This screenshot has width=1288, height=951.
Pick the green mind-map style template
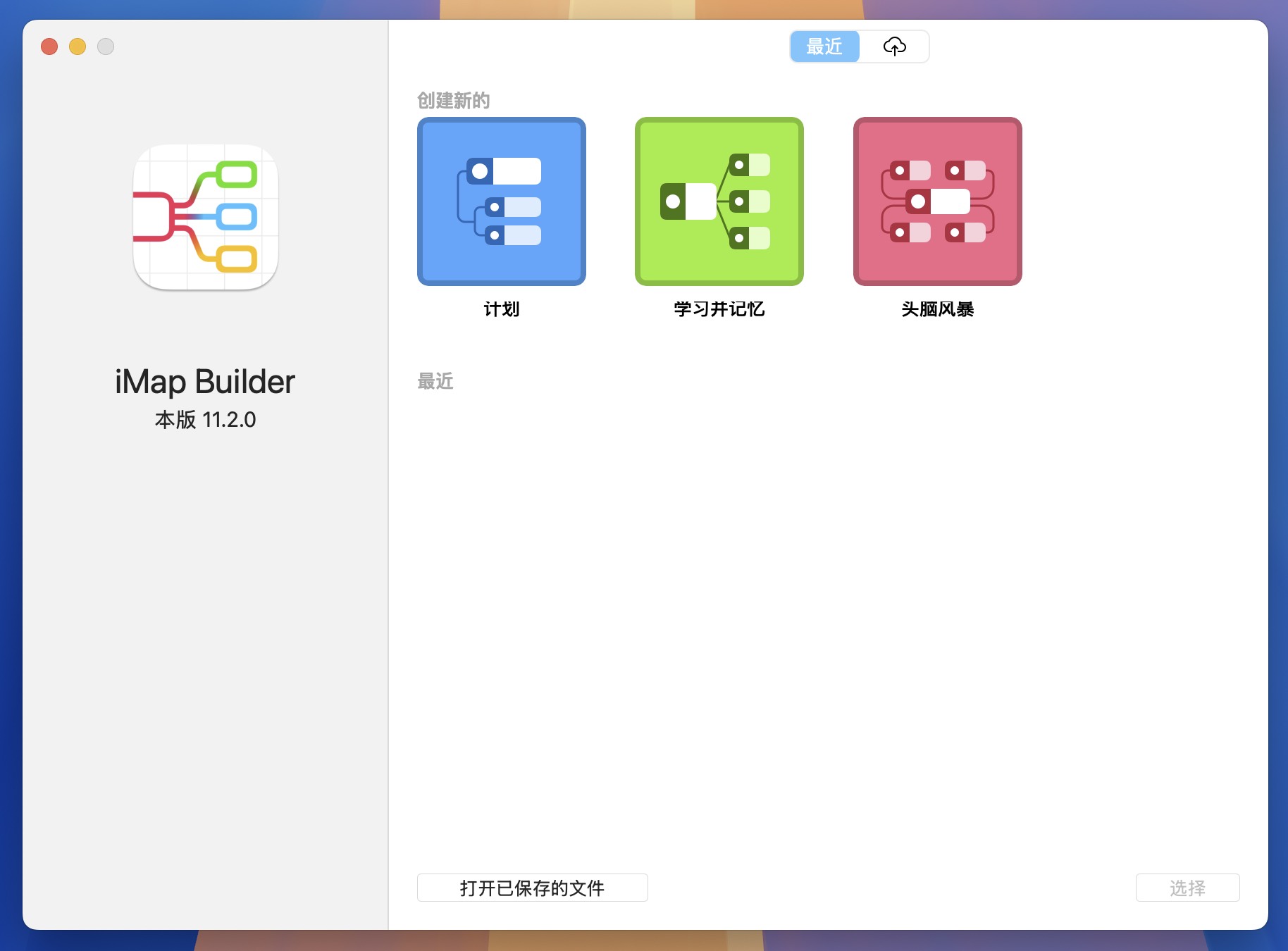[718, 201]
